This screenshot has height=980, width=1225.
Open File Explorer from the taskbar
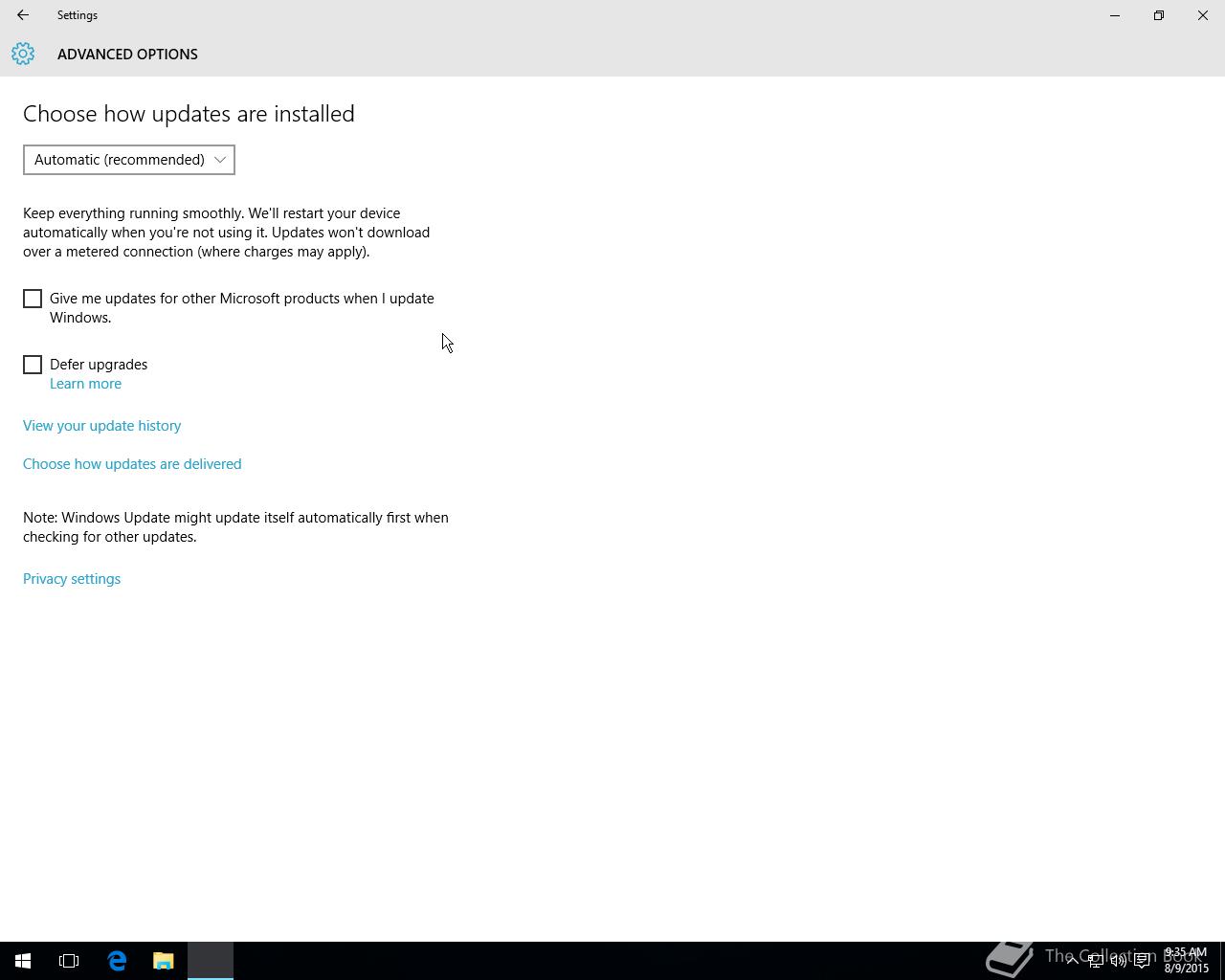point(164,961)
